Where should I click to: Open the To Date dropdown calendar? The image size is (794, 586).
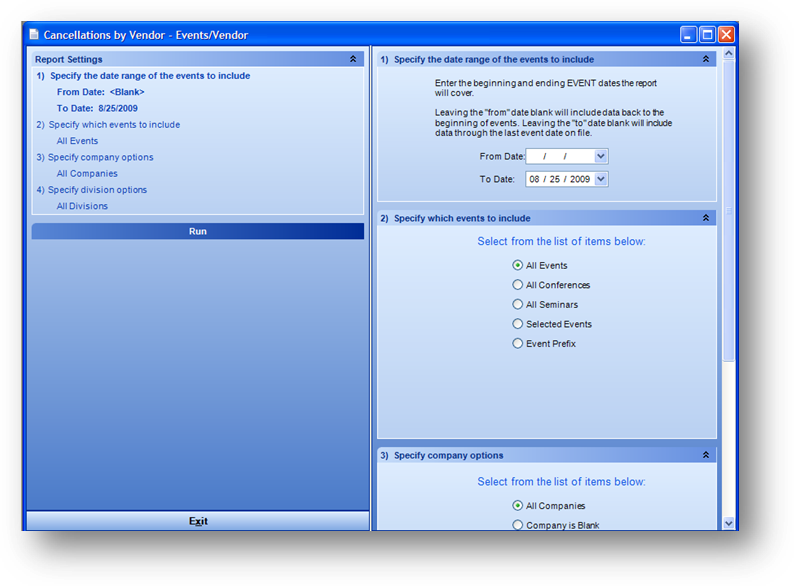click(600, 179)
